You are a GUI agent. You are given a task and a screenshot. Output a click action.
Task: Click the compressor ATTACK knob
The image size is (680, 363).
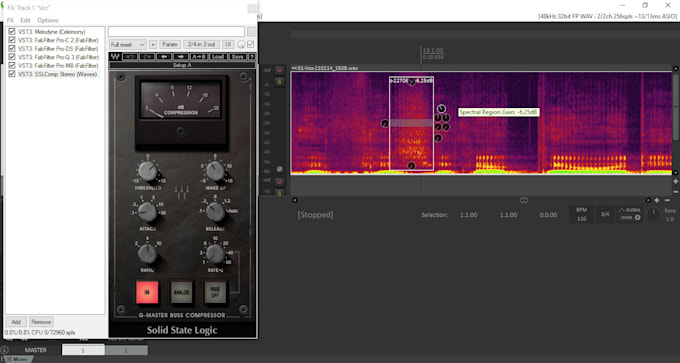point(147,212)
